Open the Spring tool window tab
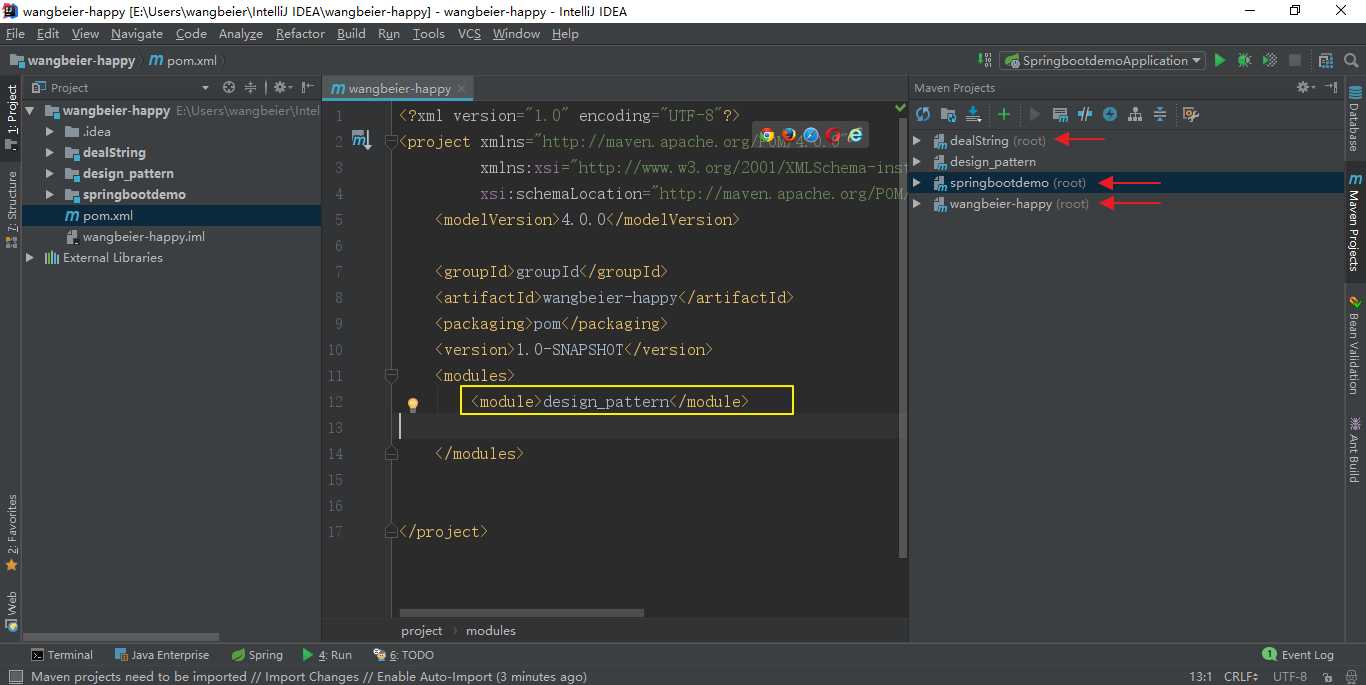 pos(257,655)
